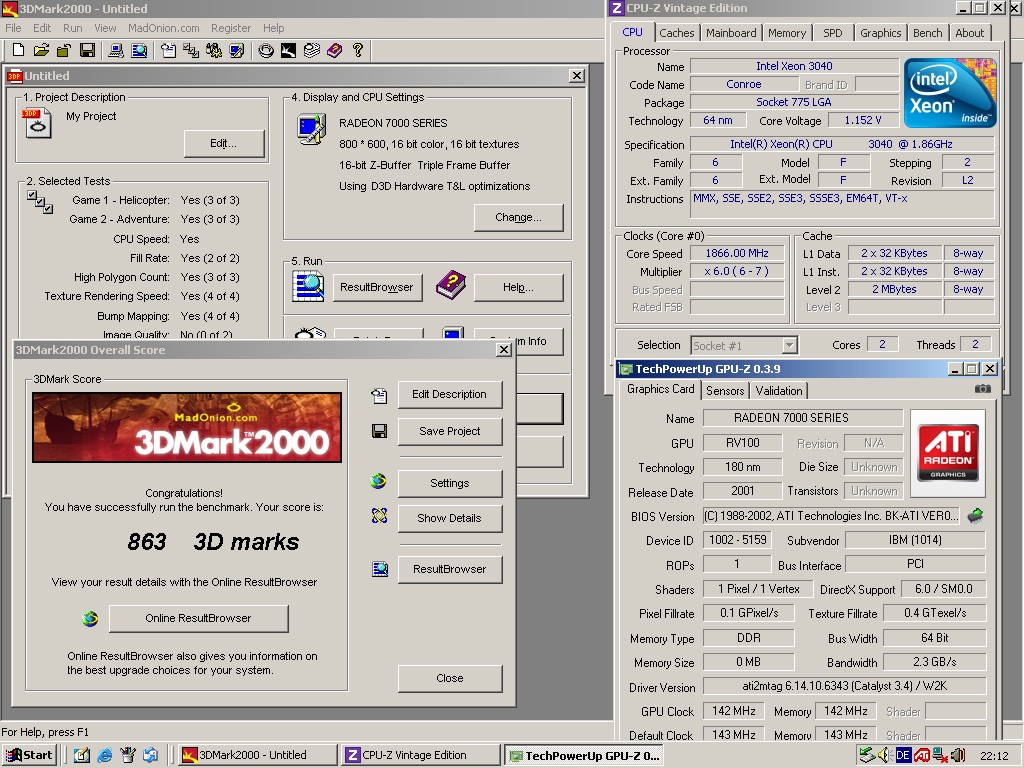Click the Core Speed value '1866.00 MHz'
1024x768 pixels.
[737, 253]
